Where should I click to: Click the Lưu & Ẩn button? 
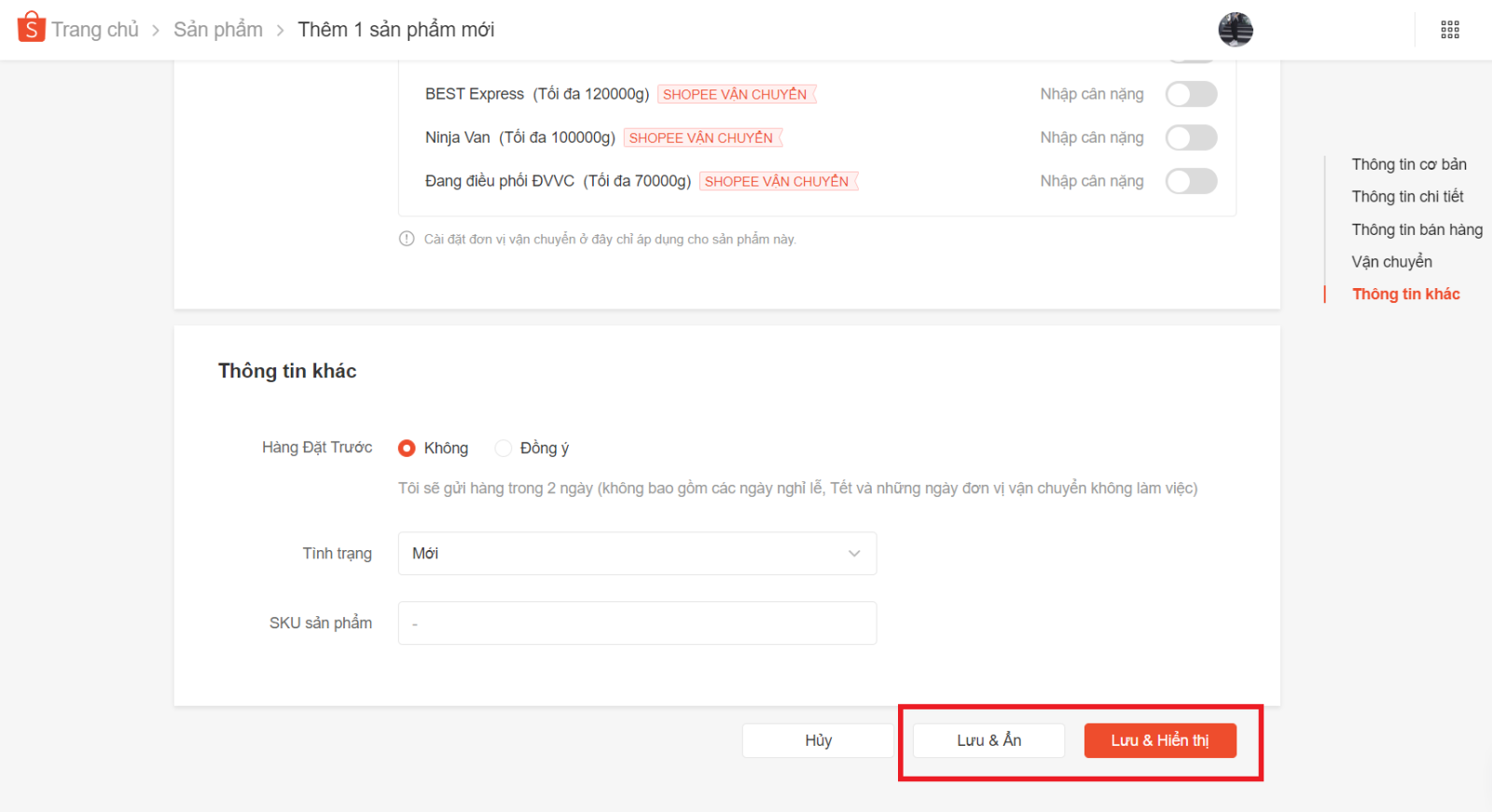tap(988, 740)
